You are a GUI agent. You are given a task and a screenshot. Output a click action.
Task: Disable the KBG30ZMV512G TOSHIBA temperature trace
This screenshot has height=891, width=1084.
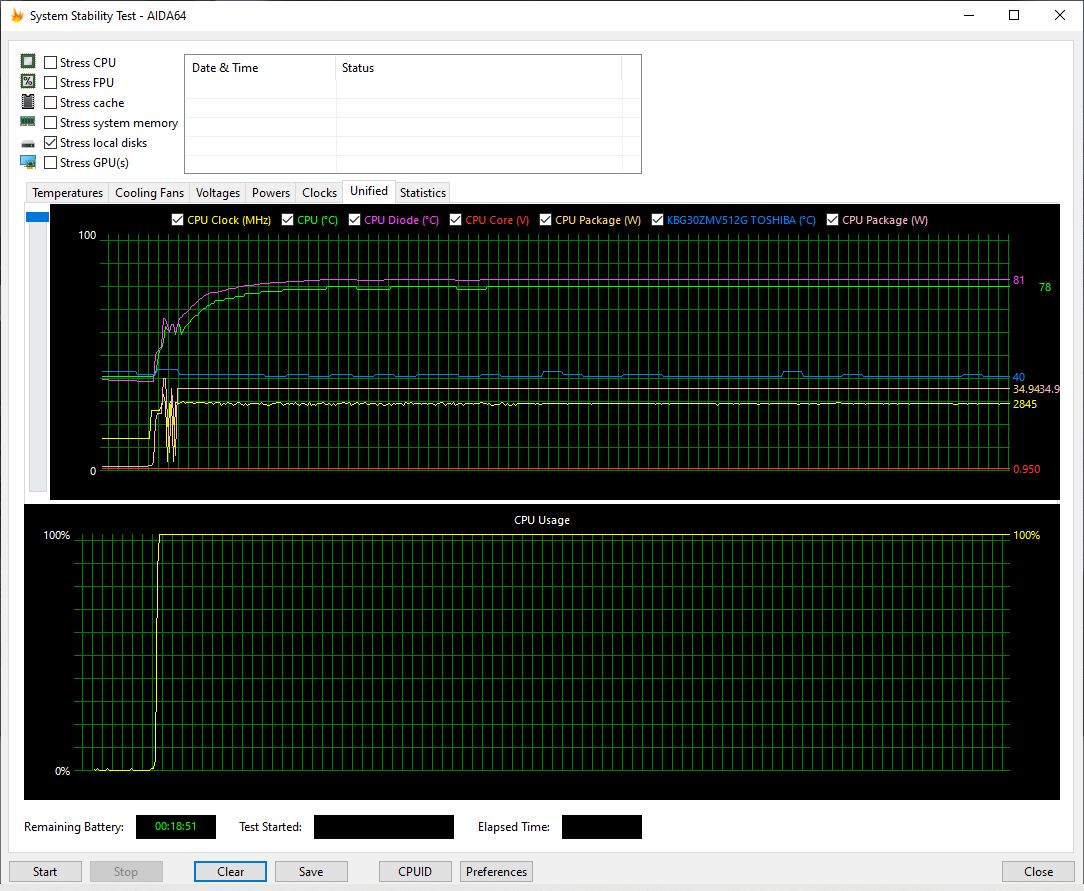click(x=658, y=220)
